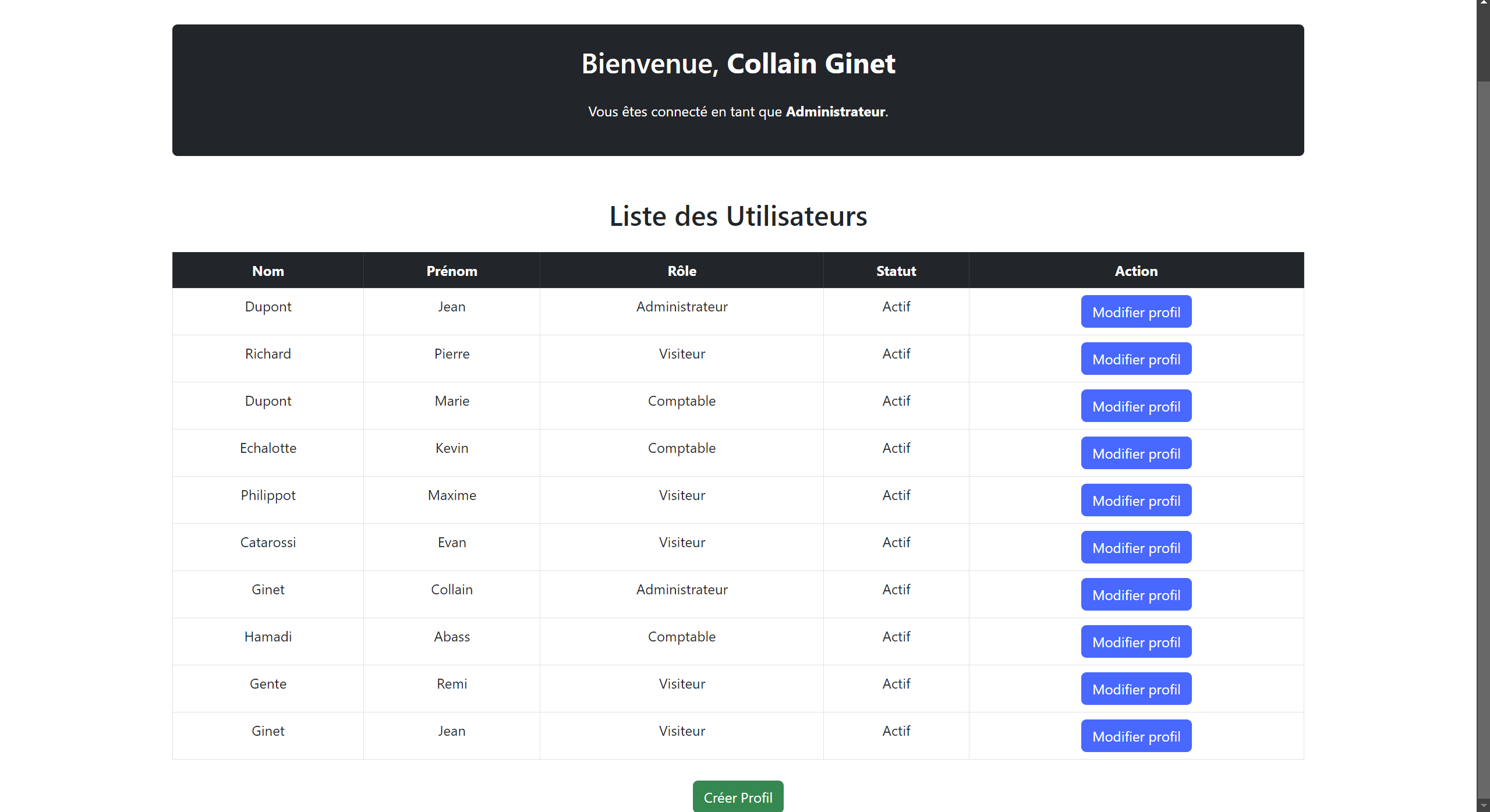
Task: Click the bold Administrateur text in the banner
Action: point(835,111)
